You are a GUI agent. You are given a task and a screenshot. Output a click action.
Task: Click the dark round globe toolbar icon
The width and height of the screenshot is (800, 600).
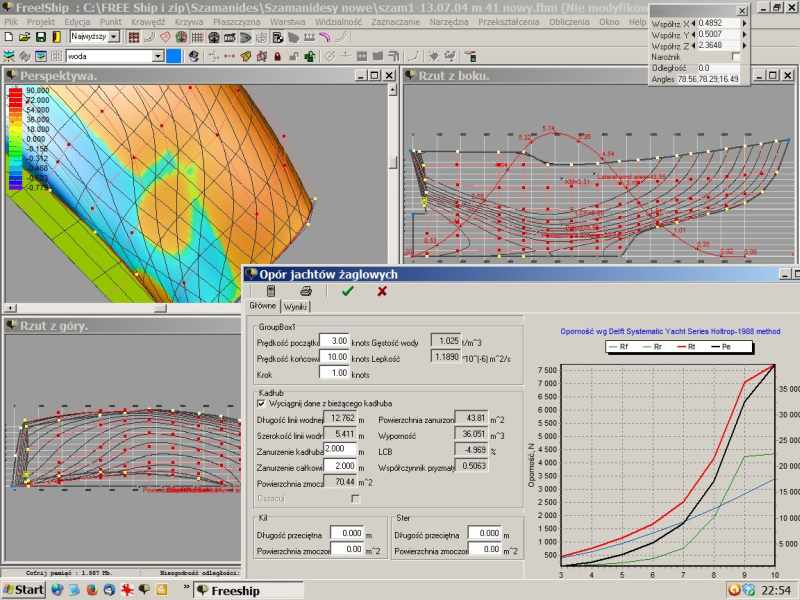(x=214, y=37)
